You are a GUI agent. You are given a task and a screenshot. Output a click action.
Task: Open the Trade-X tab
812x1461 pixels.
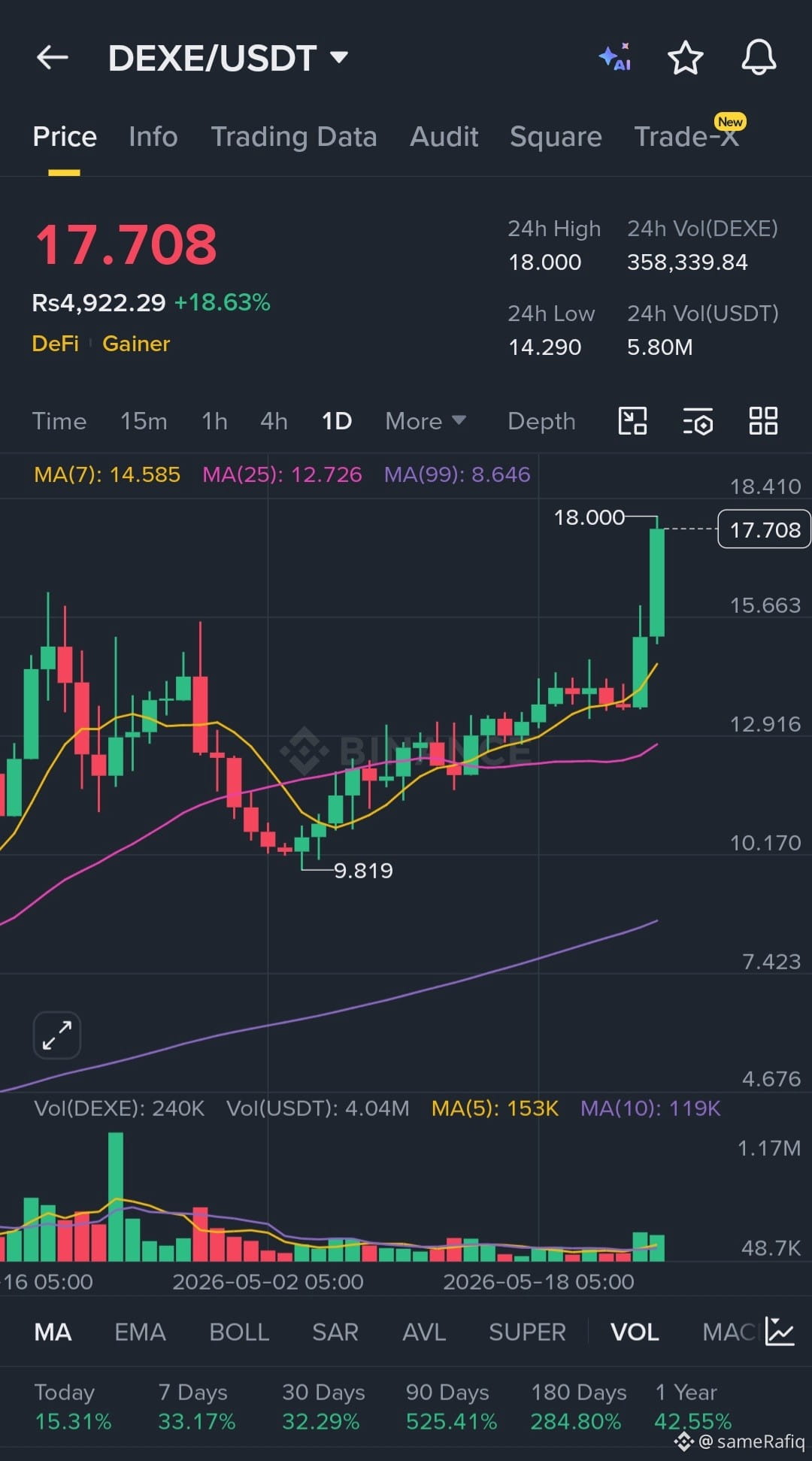687,137
